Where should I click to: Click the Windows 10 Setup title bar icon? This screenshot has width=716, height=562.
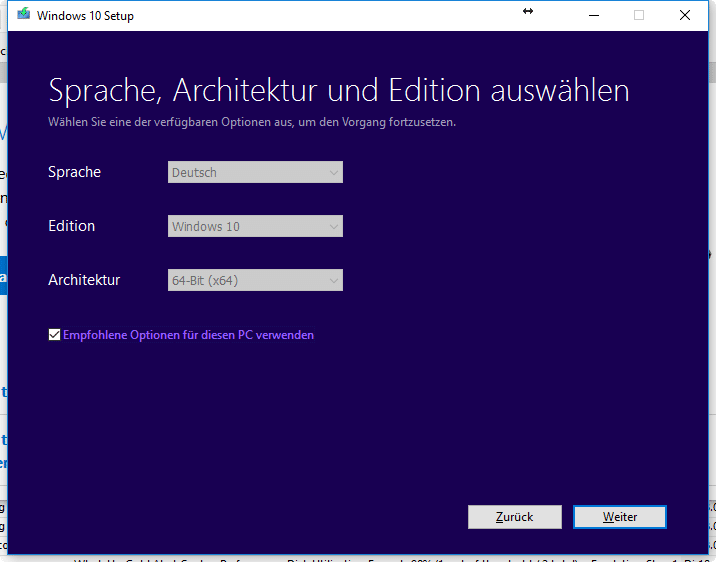pos(24,15)
